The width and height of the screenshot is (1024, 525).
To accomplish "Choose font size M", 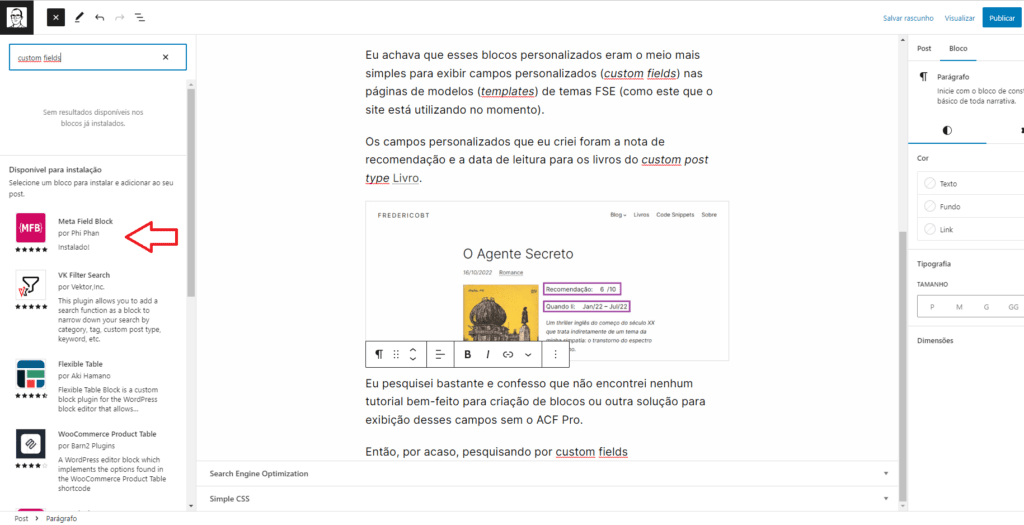I will (959, 306).
